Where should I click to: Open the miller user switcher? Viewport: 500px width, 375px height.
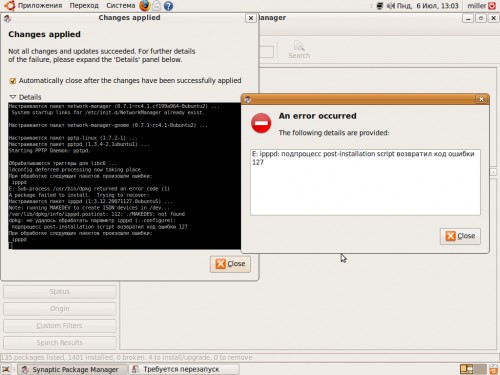click(476, 6)
